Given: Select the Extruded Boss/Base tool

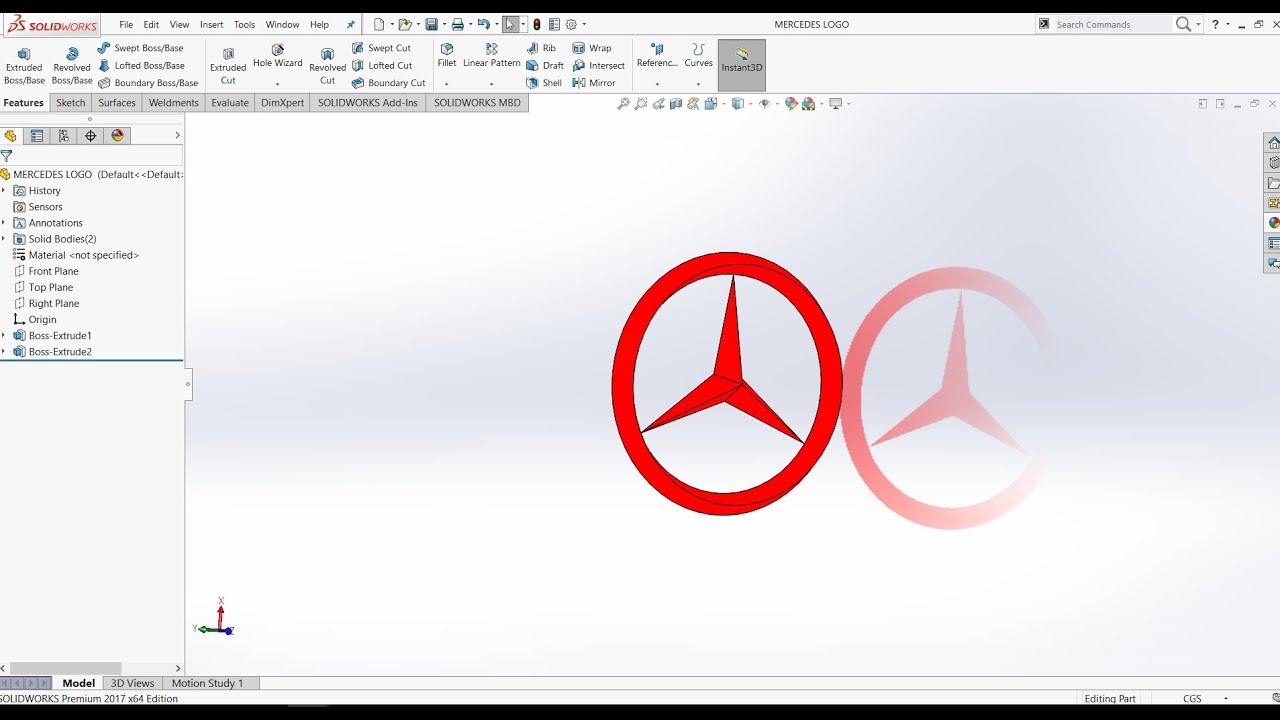Looking at the screenshot, I should point(24,66).
